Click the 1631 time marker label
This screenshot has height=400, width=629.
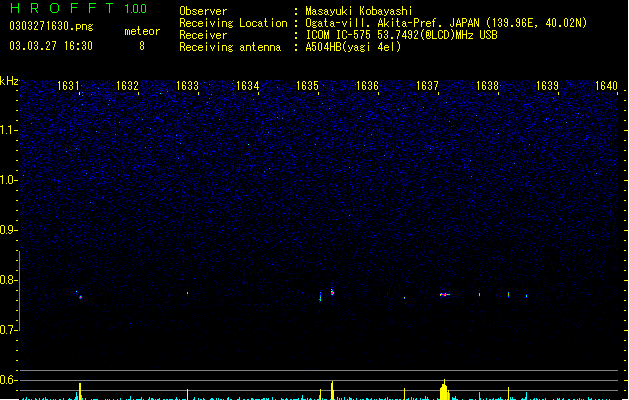click(x=68, y=86)
